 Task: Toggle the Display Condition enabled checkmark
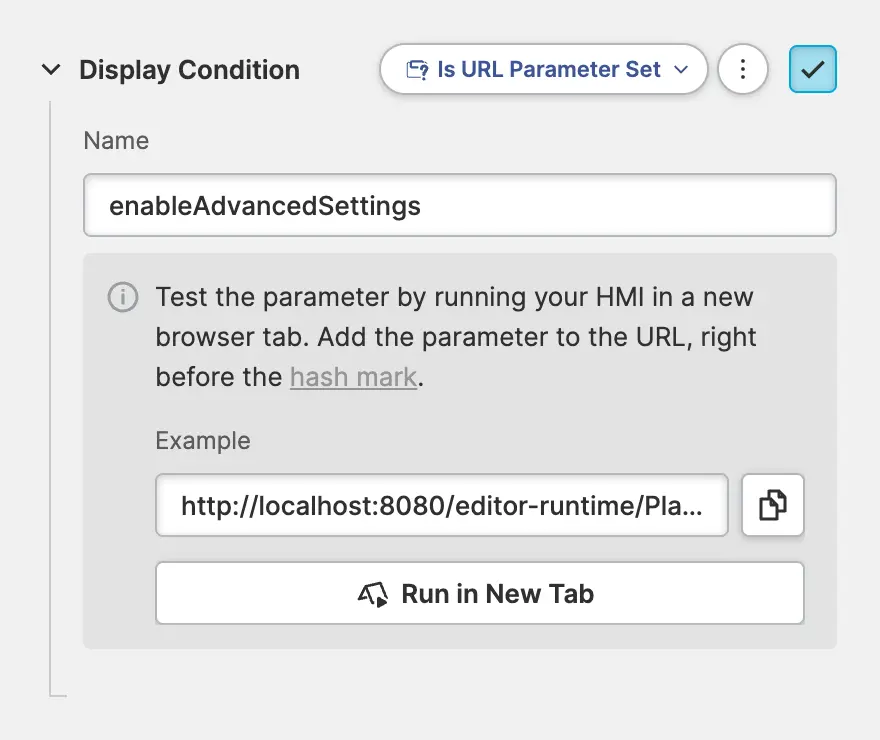812,70
